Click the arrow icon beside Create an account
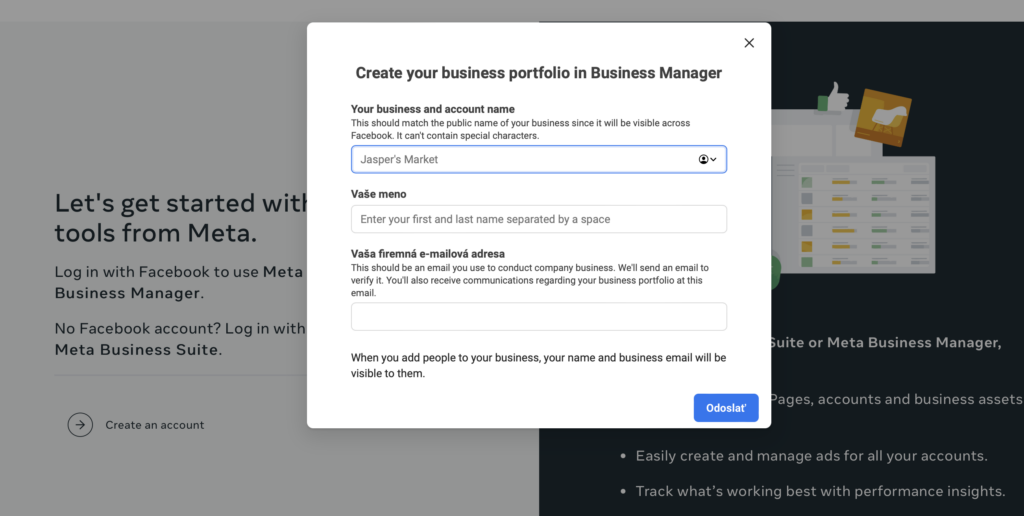Image resolution: width=1024 pixels, height=516 pixels. (x=80, y=425)
